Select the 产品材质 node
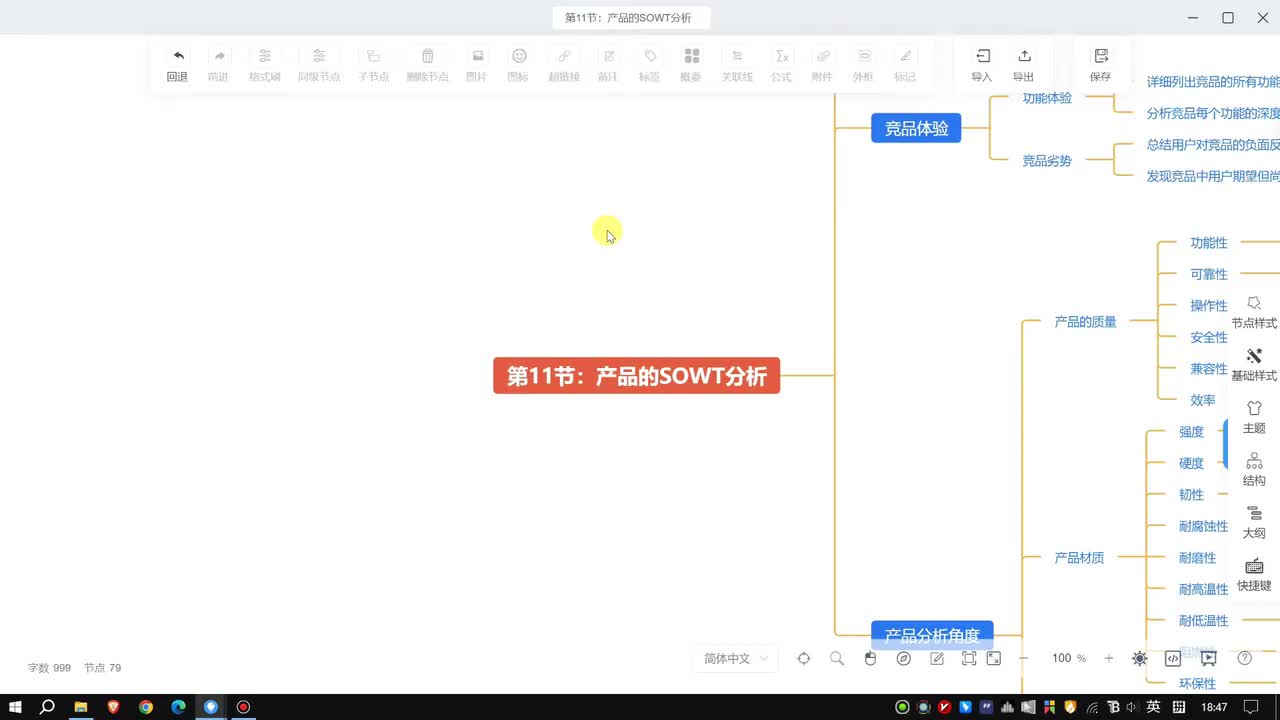The width and height of the screenshot is (1280, 720). (x=1080, y=558)
